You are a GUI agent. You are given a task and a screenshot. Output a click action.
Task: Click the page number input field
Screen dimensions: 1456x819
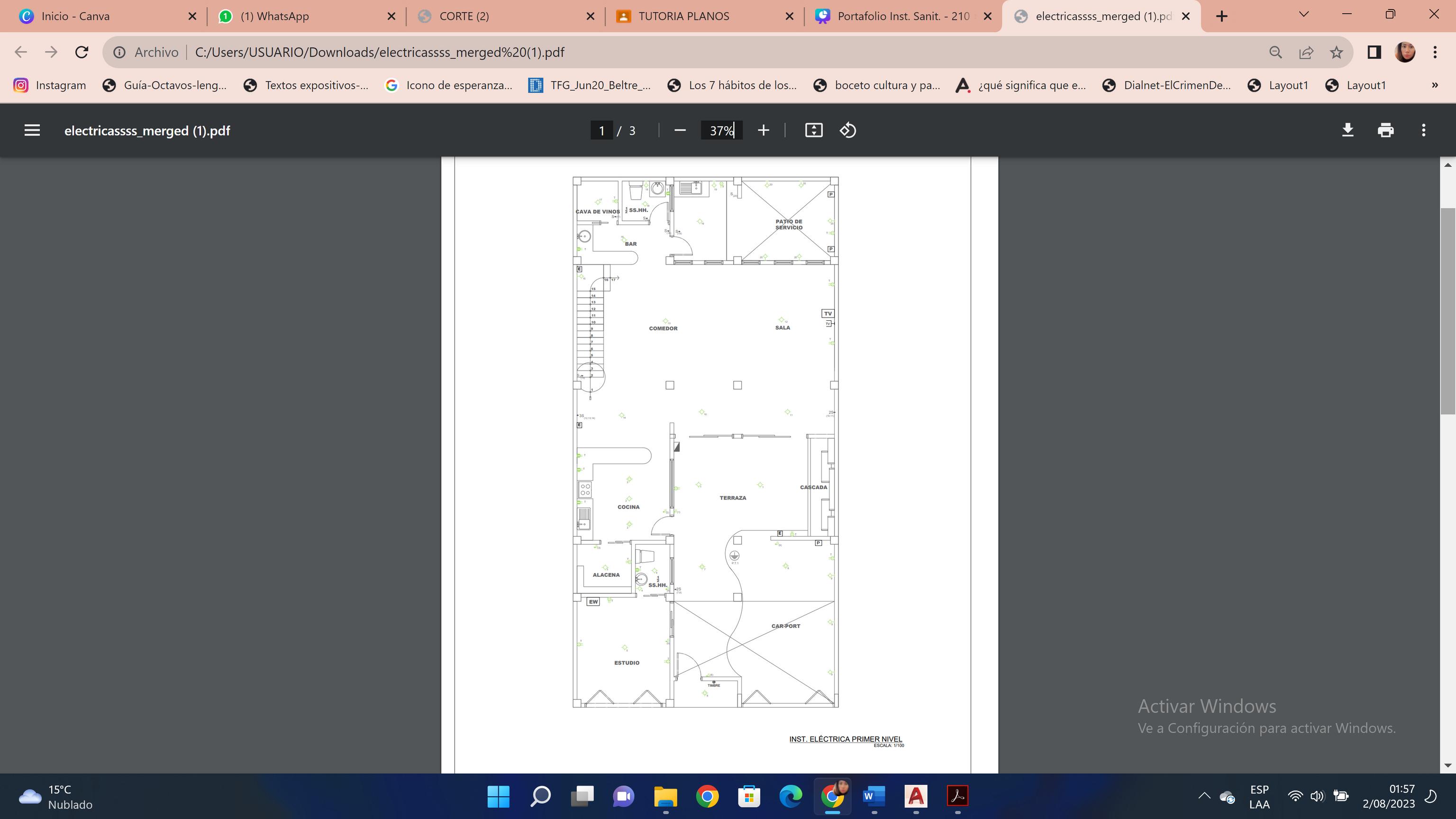click(601, 130)
